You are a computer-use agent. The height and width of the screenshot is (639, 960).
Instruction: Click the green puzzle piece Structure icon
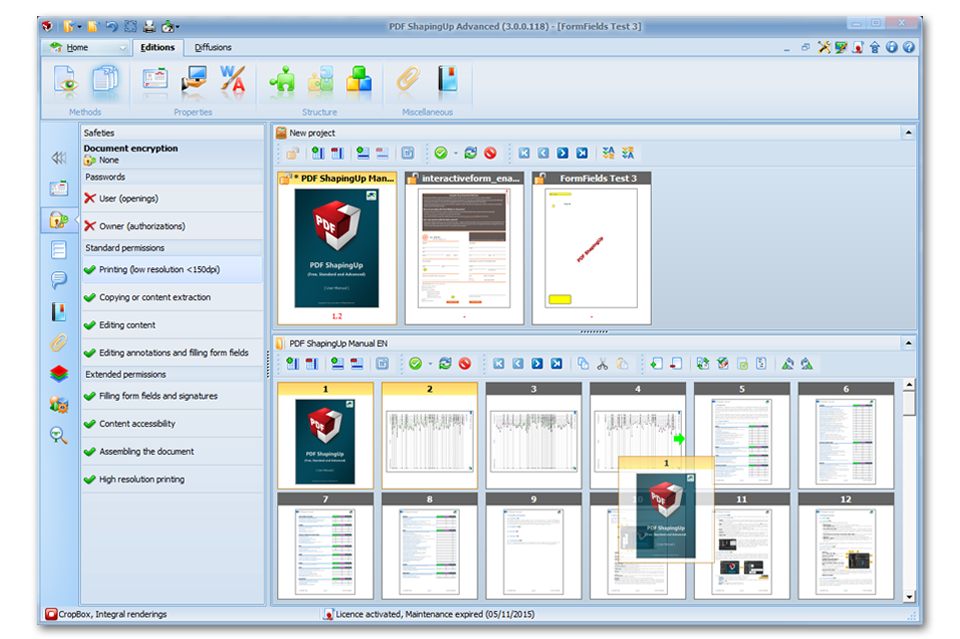[x=282, y=80]
